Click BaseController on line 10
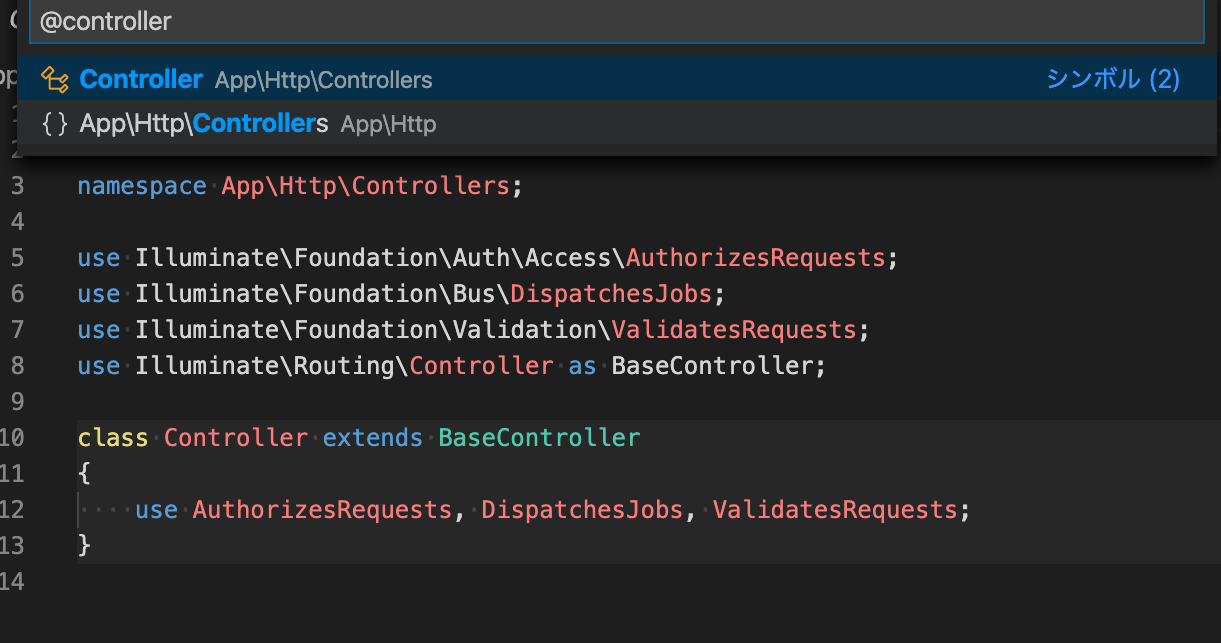The height and width of the screenshot is (643, 1221). (x=539, y=437)
